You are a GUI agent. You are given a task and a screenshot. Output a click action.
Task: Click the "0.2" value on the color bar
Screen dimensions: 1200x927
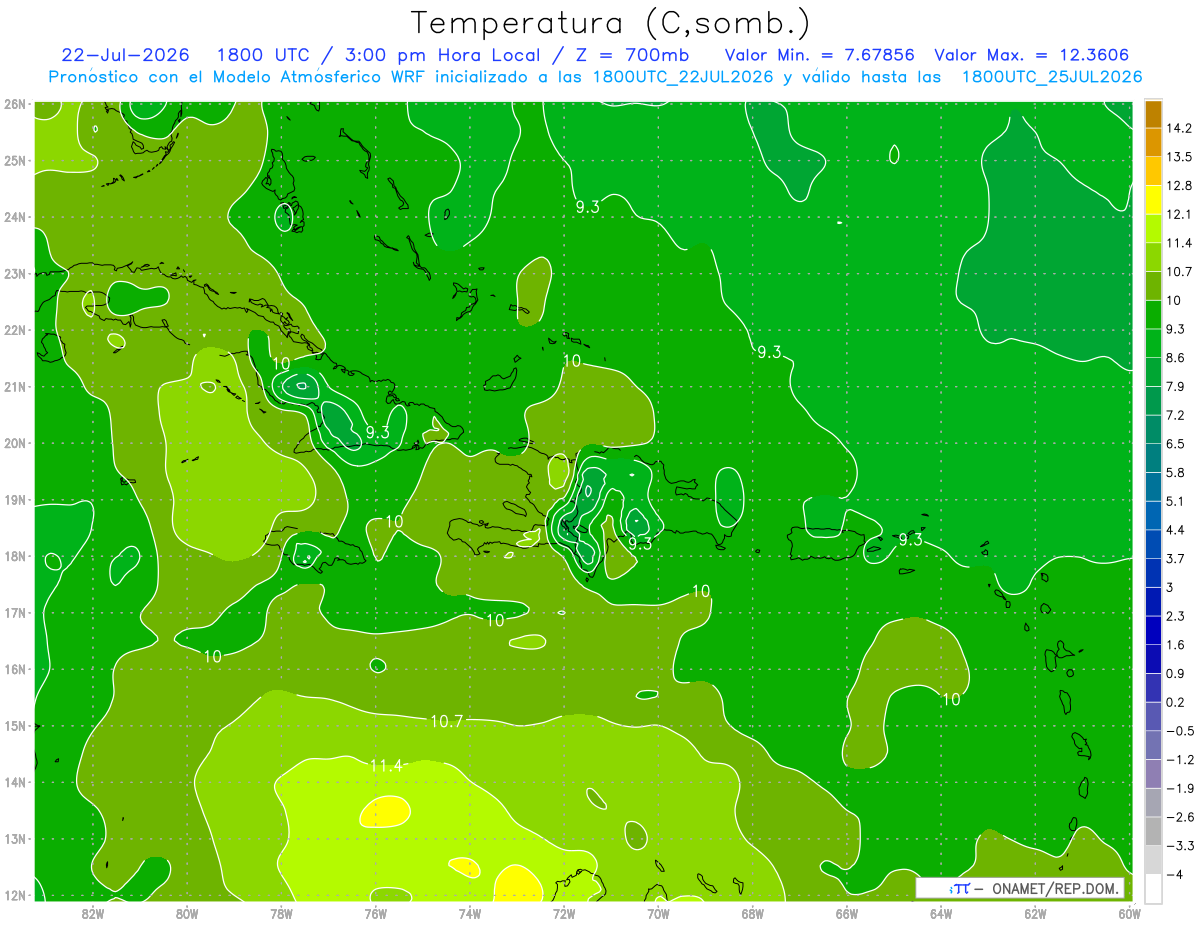tap(1177, 702)
